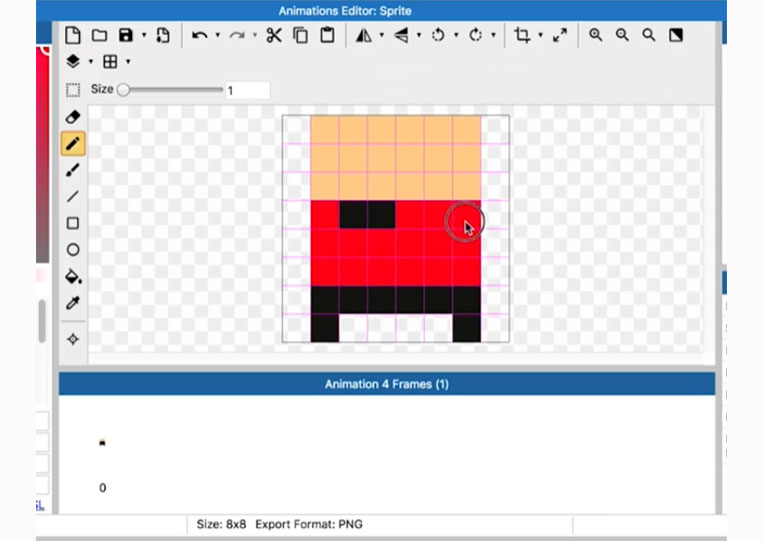Click the frame index '0' label
The image size is (763, 541).
pos(103,488)
